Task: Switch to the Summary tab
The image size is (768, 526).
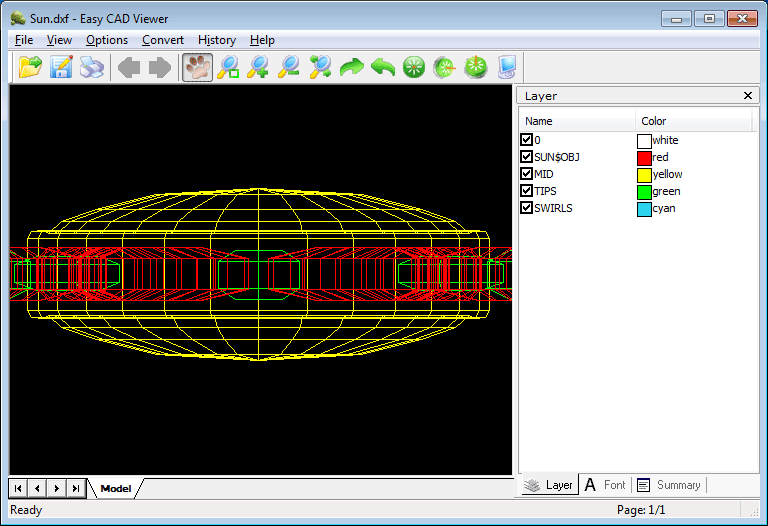Action: [669, 485]
